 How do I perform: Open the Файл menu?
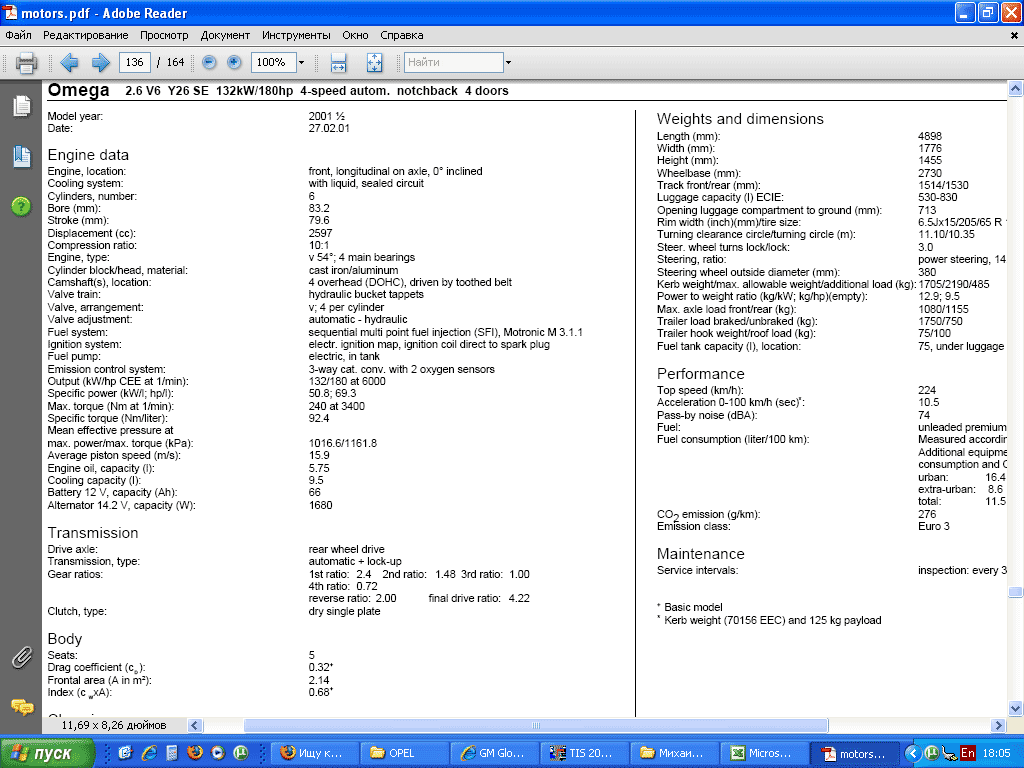(x=18, y=35)
